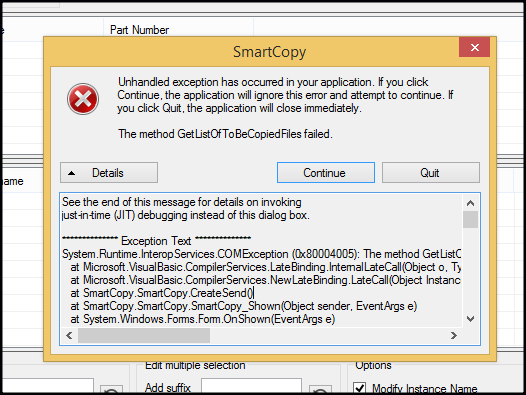
Task: Click the horizontal scrollbar thumb
Action: pyautogui.click(x=144, y=335)
